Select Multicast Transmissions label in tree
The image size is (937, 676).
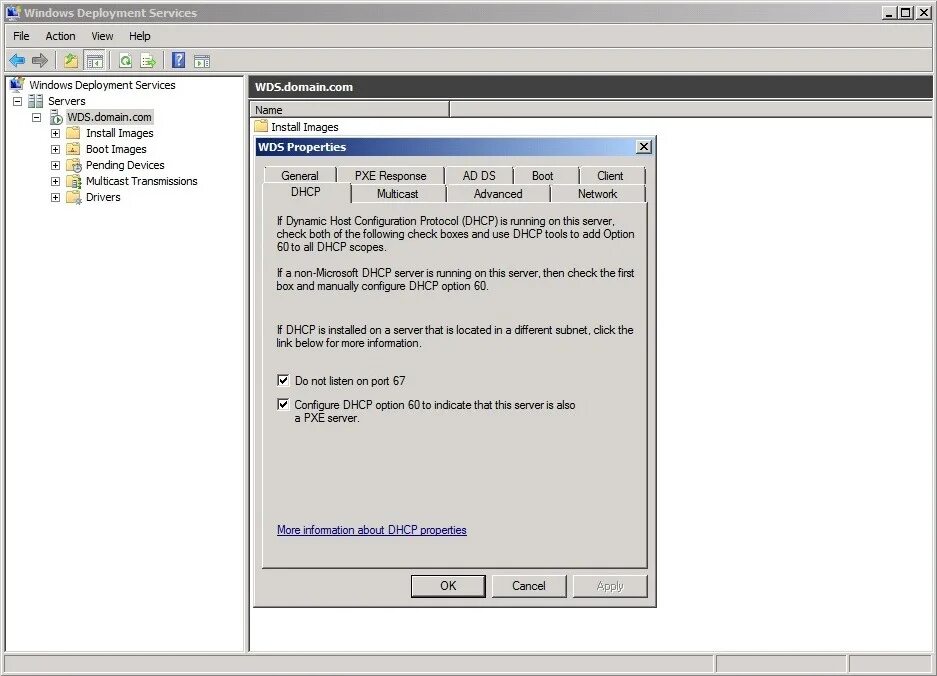[x=142, y=181]
